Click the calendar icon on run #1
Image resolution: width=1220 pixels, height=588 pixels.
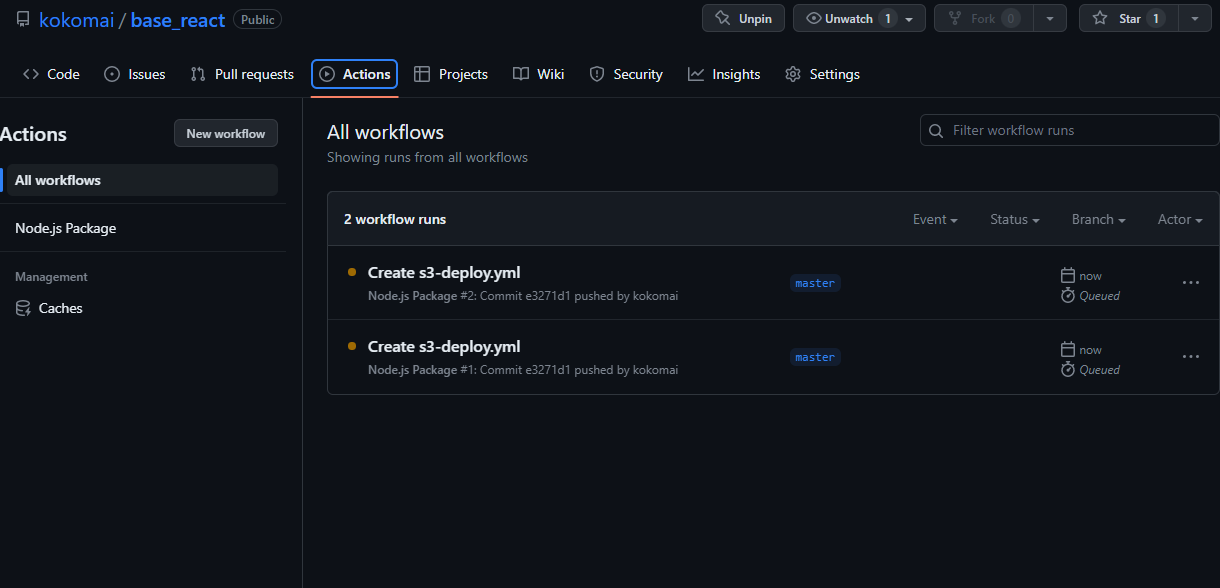tap(1067, 349)
